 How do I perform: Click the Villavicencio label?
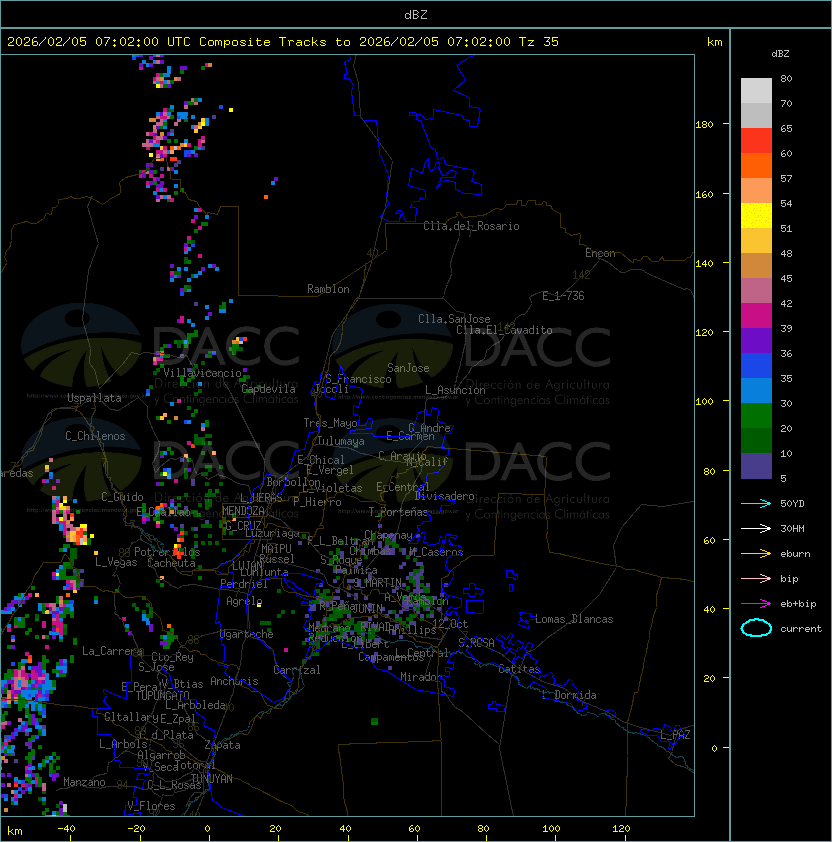coord(202,373)
